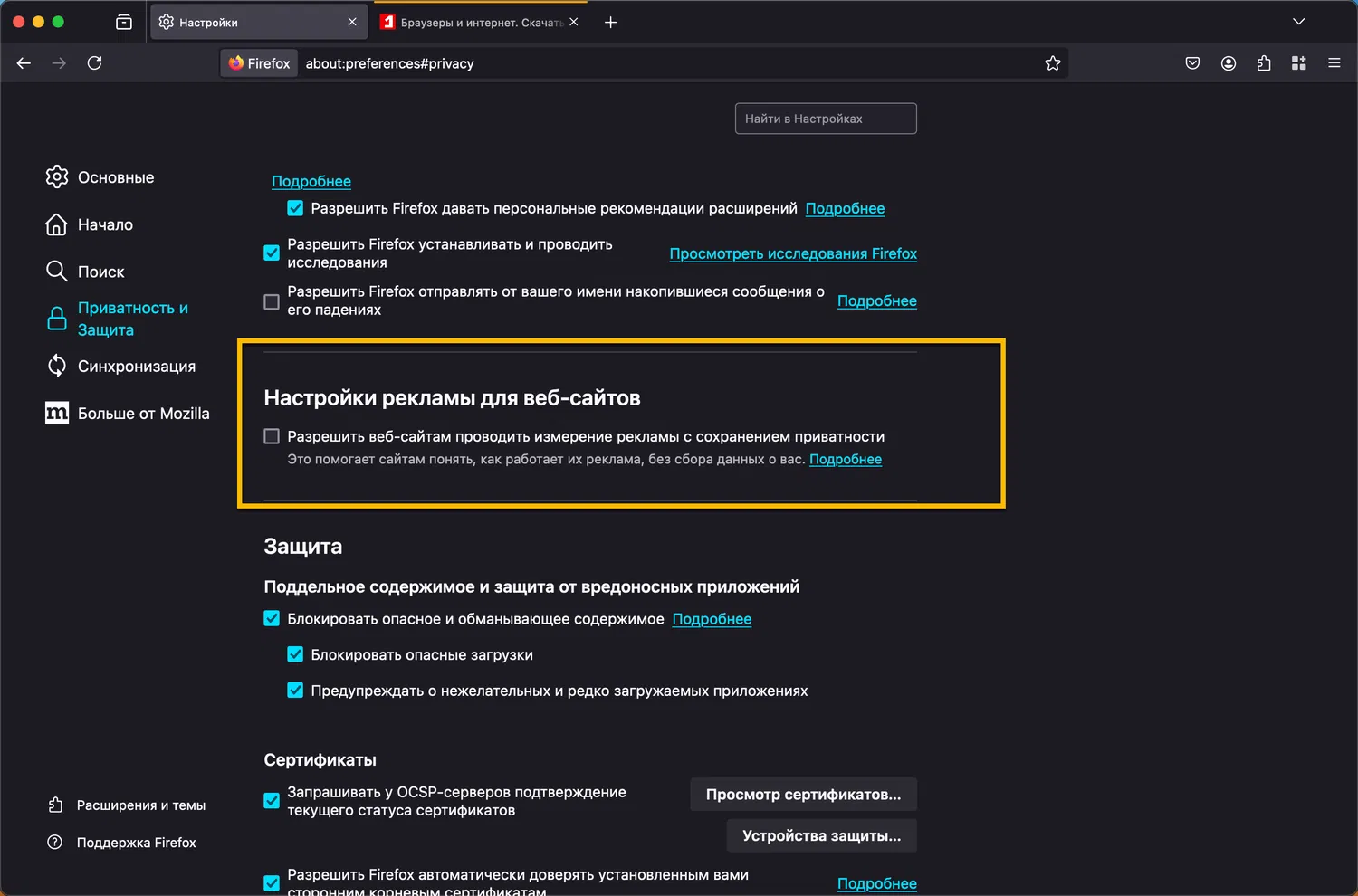
Task: Open the Просмотреть исследования Firefox link
Action: click(x=793, y=254)
